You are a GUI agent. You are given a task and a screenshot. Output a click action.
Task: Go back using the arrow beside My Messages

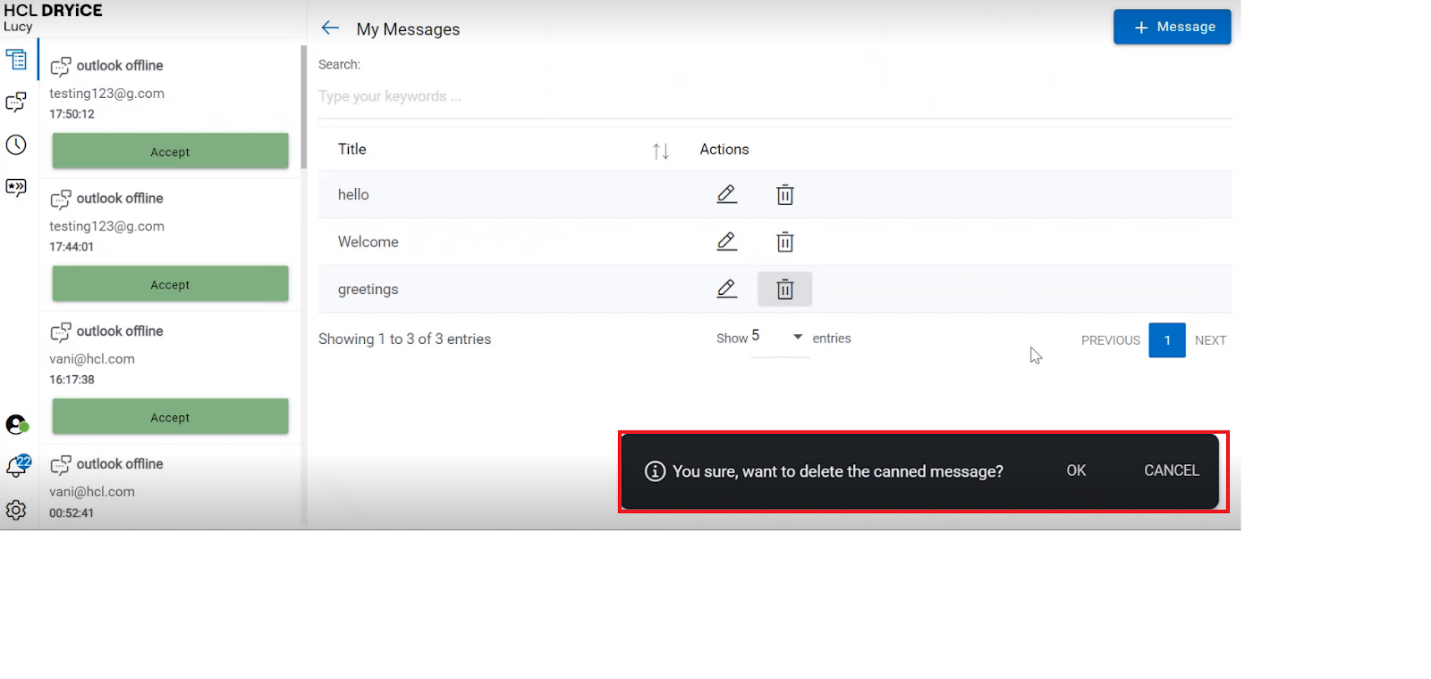point(330,28)
